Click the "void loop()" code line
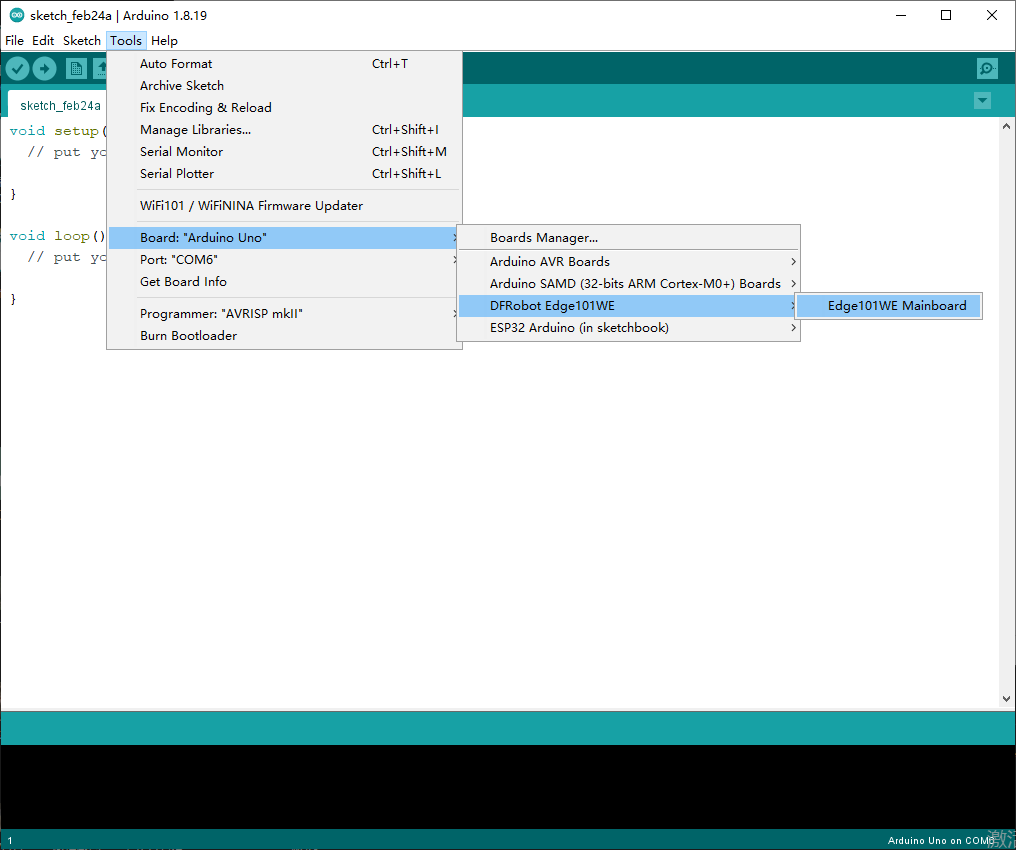Viewport: 1016px width, 850px height. (x=58, y=236)
